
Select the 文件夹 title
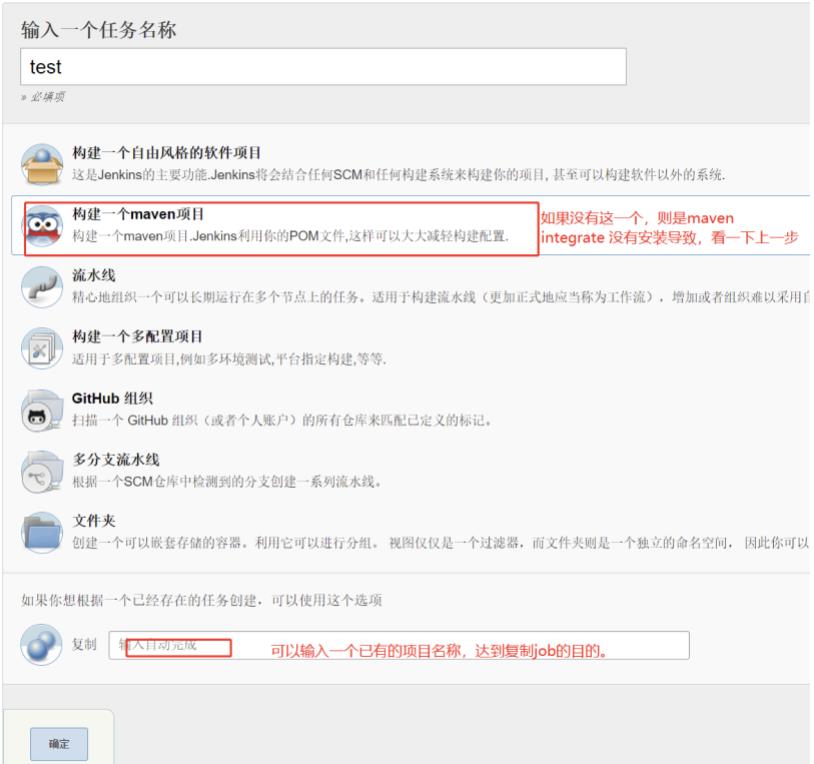pos(93,521)
